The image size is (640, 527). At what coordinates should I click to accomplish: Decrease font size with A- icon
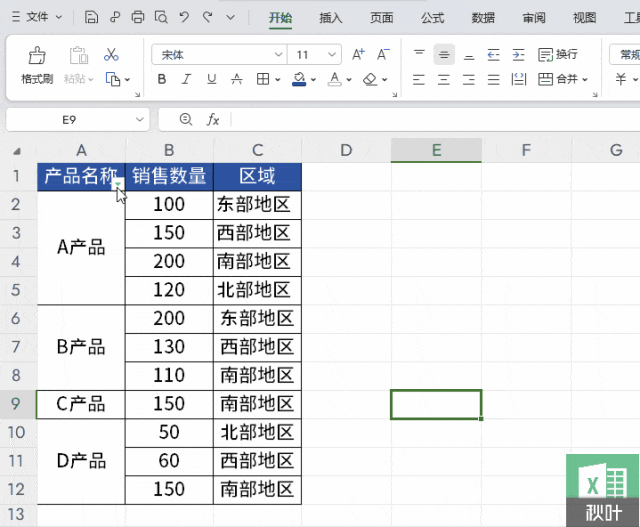(x=383, y=54)
